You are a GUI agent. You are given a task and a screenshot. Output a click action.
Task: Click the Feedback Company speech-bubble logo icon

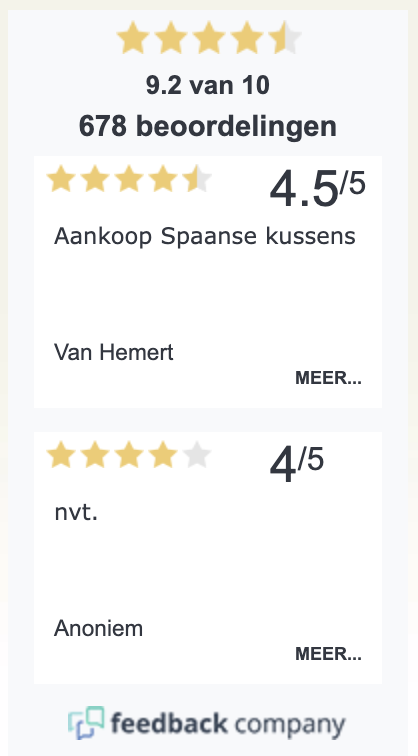[x=86, y=723]
